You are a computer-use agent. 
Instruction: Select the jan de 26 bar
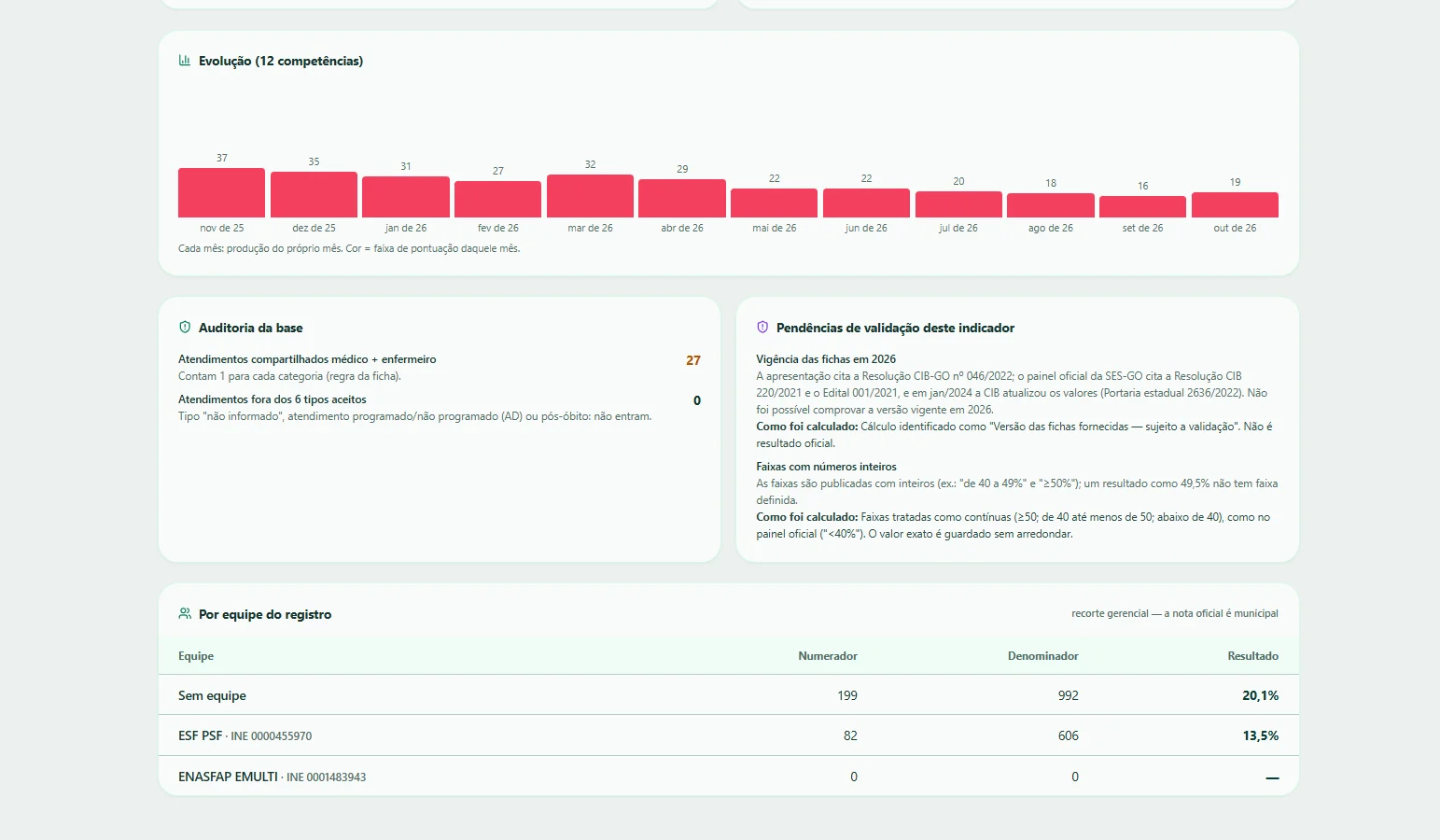point(406,197)
